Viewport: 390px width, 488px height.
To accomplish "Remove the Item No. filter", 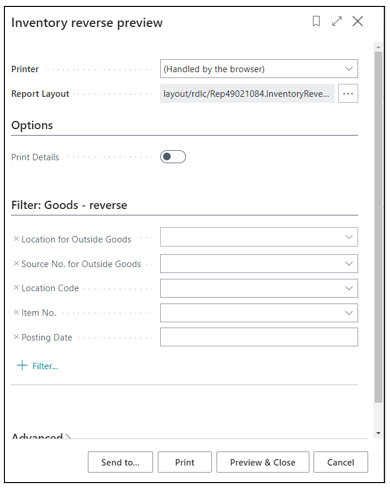I will (x=16, y=312).
